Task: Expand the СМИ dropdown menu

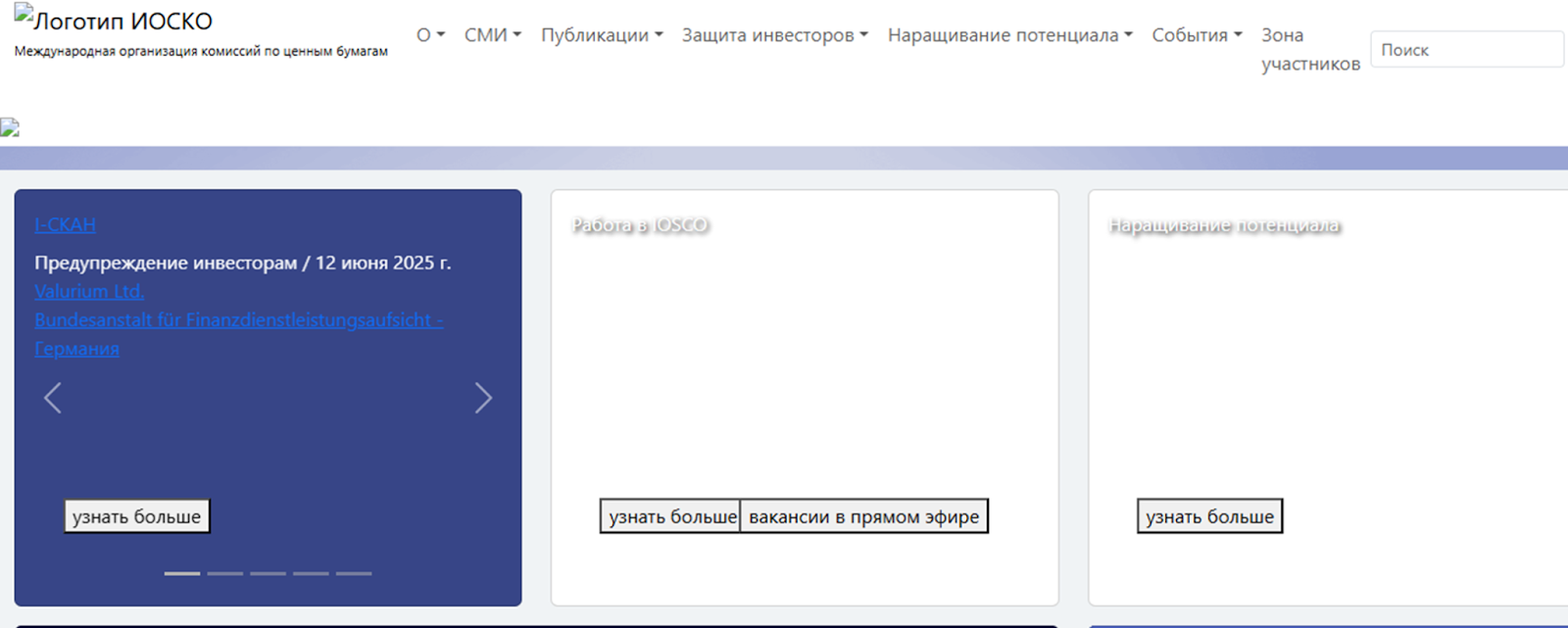Action: (492, 35)
